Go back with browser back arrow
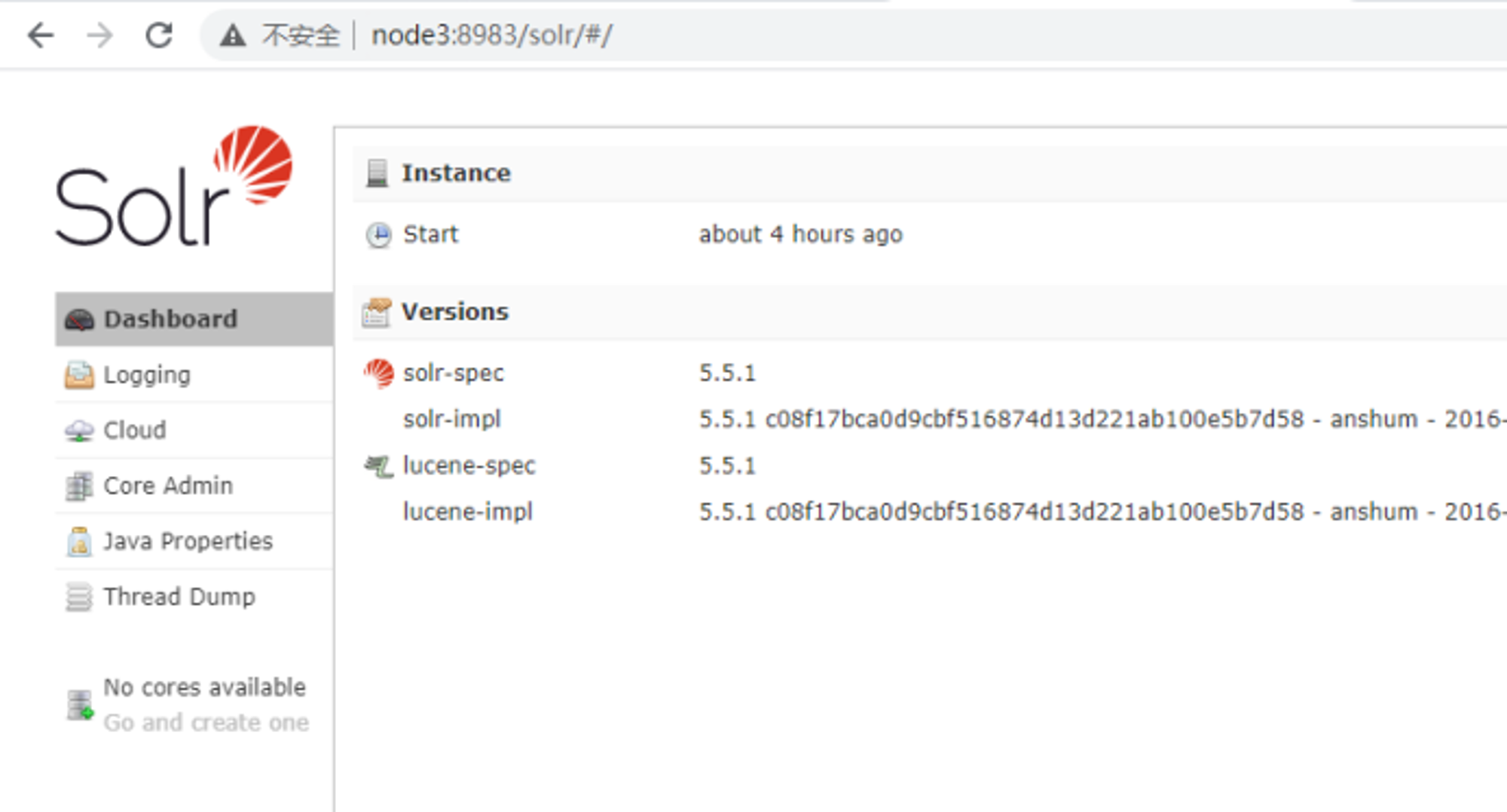Screen dimensions: 1507x812 [41, 35]
